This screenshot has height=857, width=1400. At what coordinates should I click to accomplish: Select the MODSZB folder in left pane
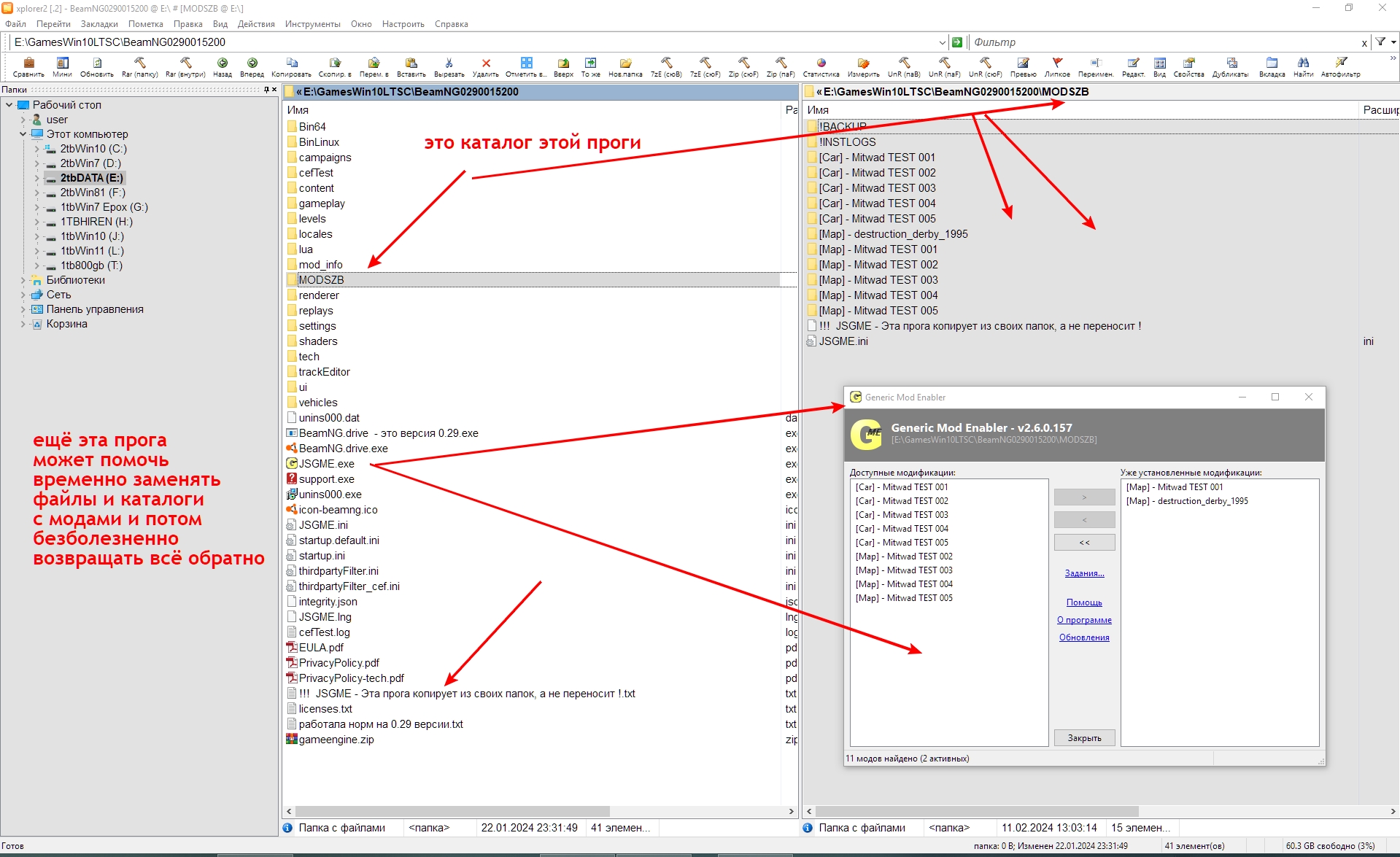point(321,280)
